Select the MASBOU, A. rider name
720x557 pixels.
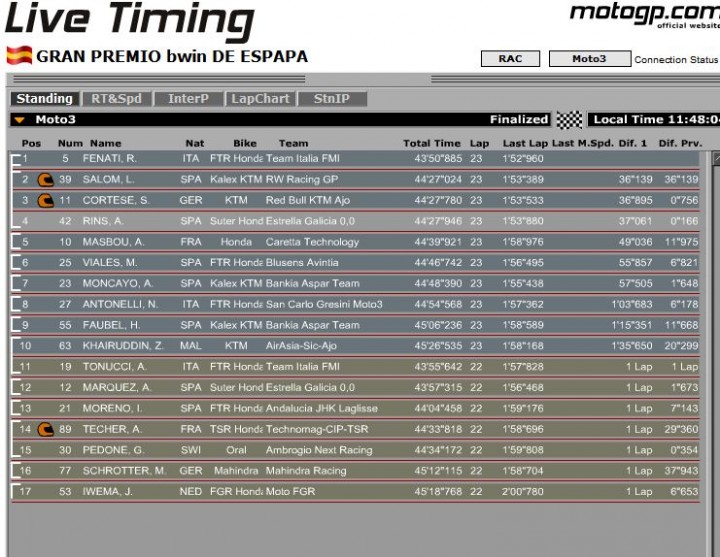click(113, 242)
